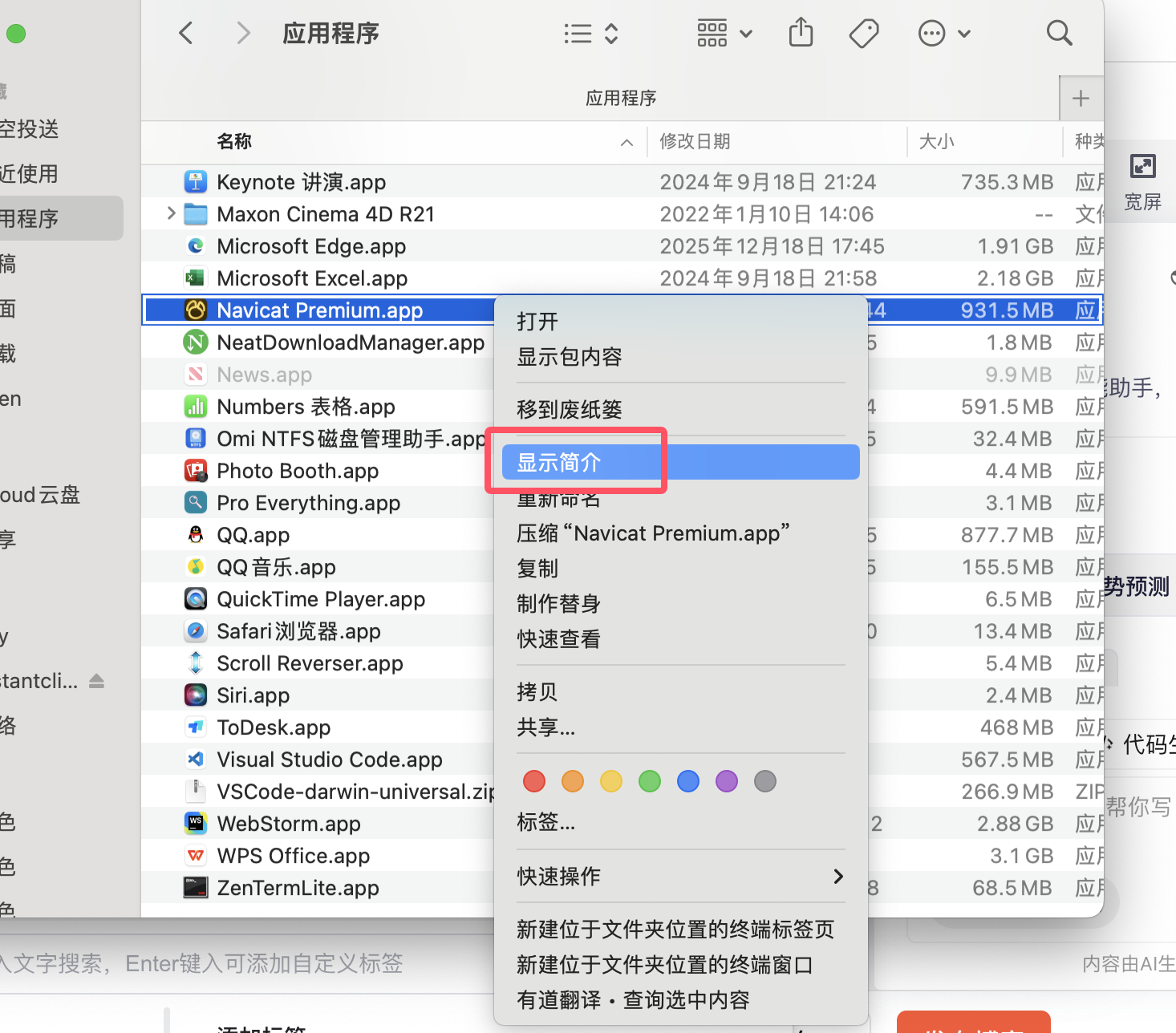1176x1033 pixels.
Task: Expand the 快速操作 submenu
Action: point(680,877)
